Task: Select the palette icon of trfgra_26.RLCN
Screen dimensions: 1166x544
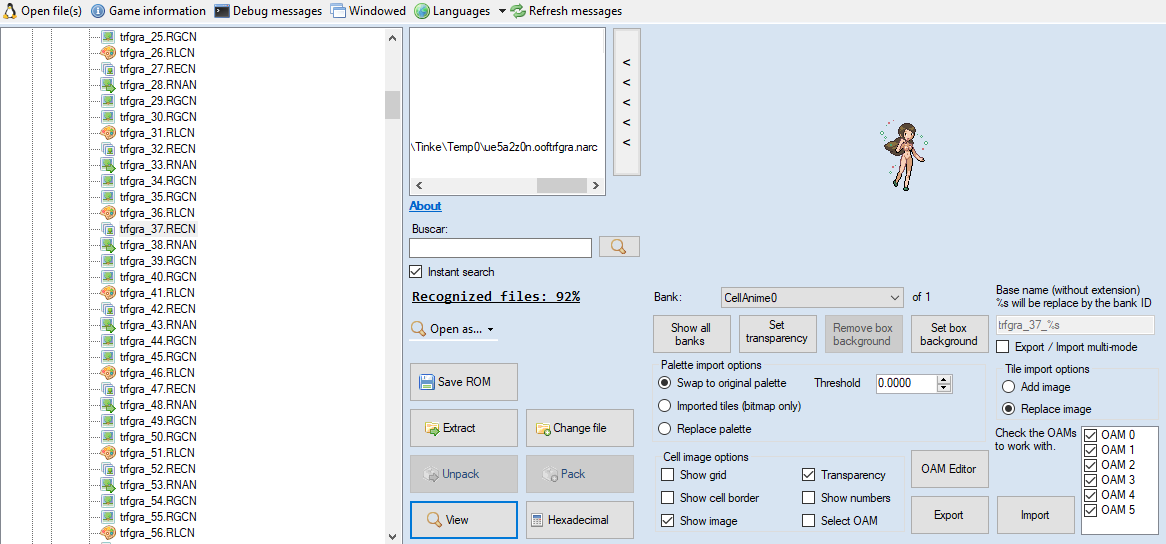Action: pyautogui.click(x=108, y=53)
